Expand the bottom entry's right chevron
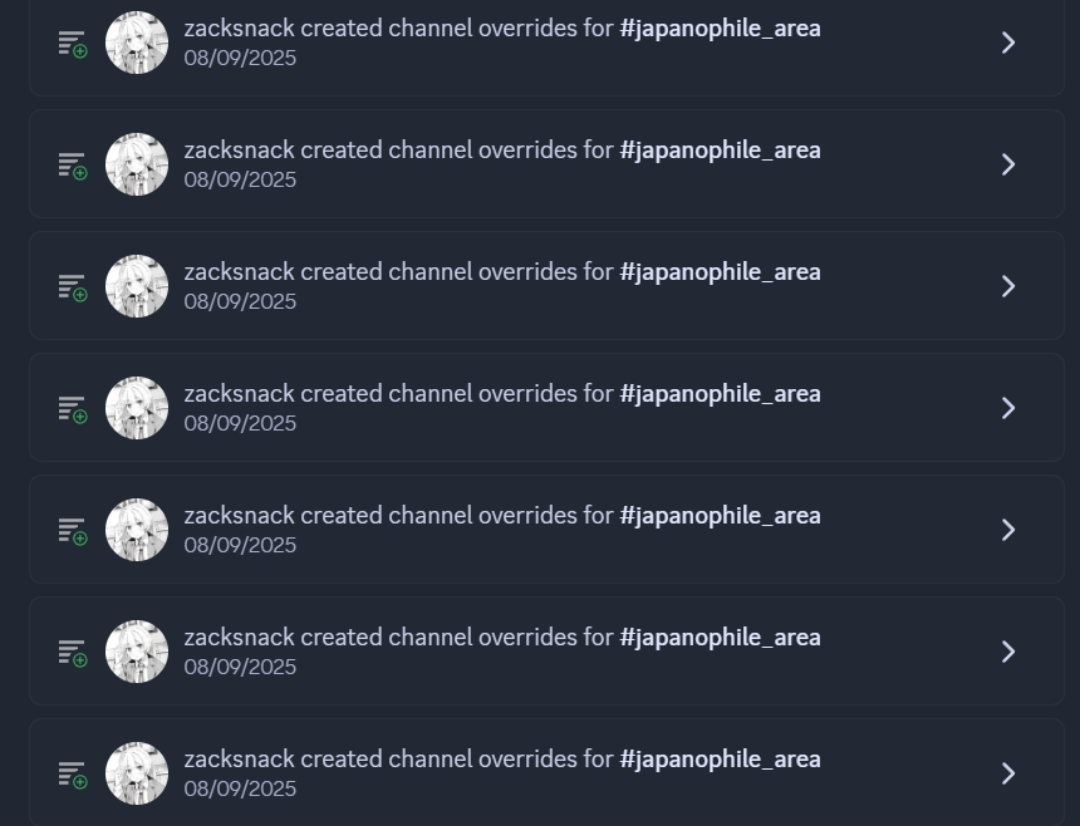Image resolution: width=1080 pixels, height=826 pixels. pyautogui.click(x=1008, y=774)
